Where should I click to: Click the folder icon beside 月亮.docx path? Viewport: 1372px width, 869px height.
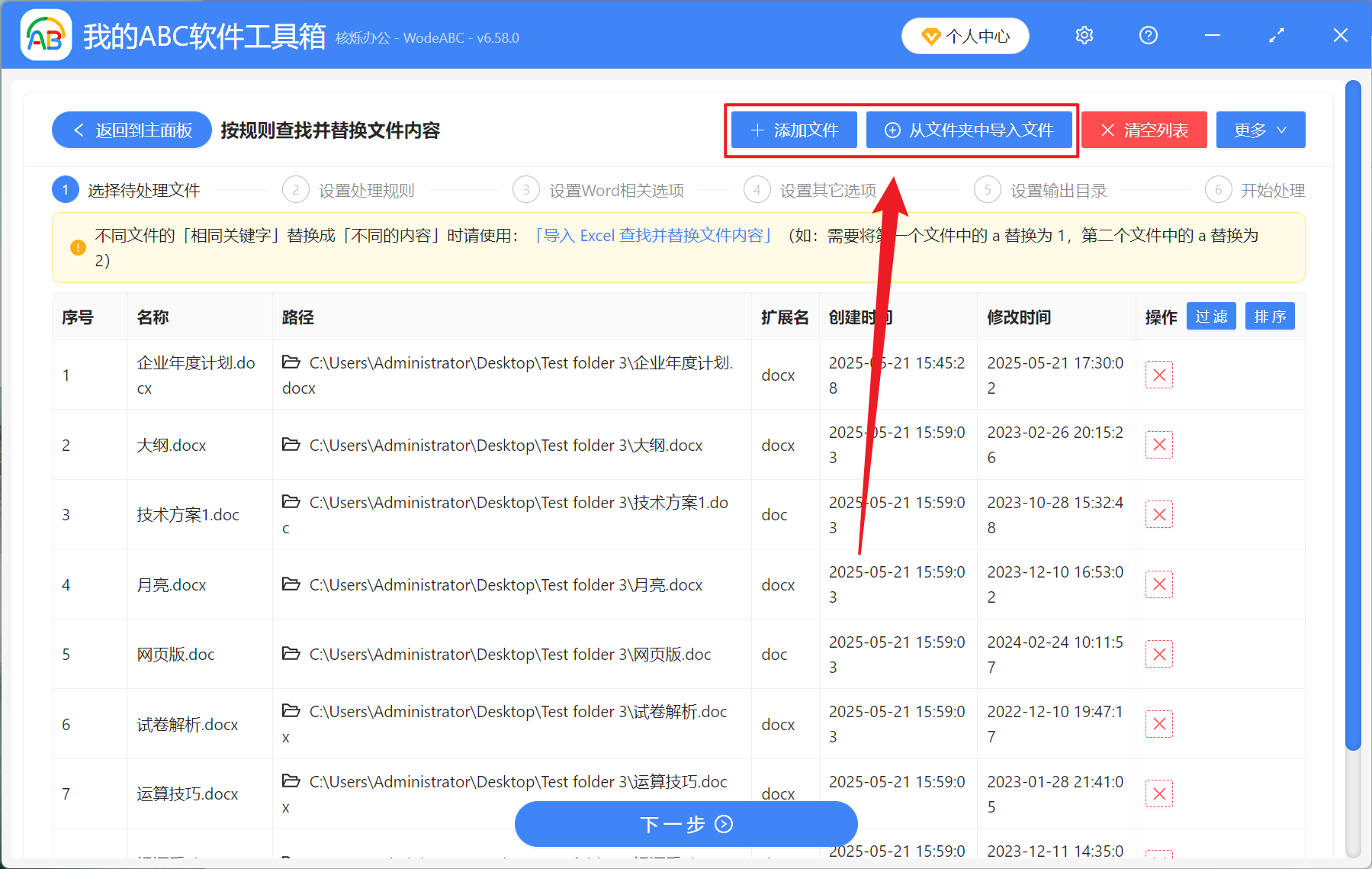(x=291, y=584)
